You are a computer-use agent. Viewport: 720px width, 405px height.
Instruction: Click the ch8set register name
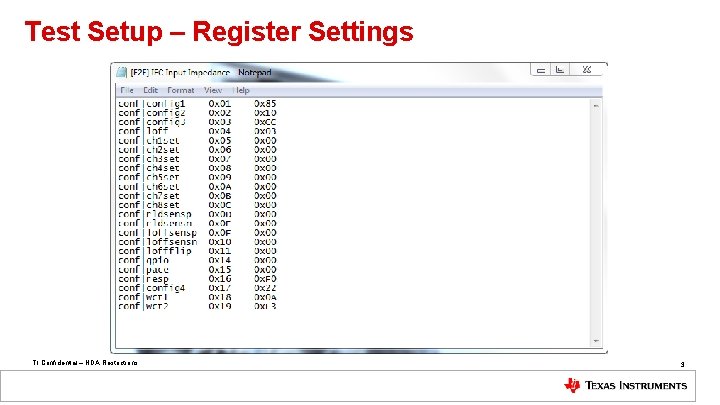click(x=163, y=205)
